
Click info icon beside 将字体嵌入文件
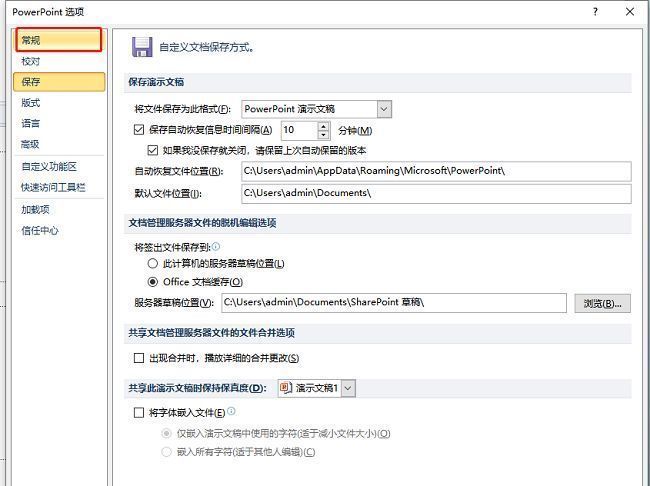[231, 411]
